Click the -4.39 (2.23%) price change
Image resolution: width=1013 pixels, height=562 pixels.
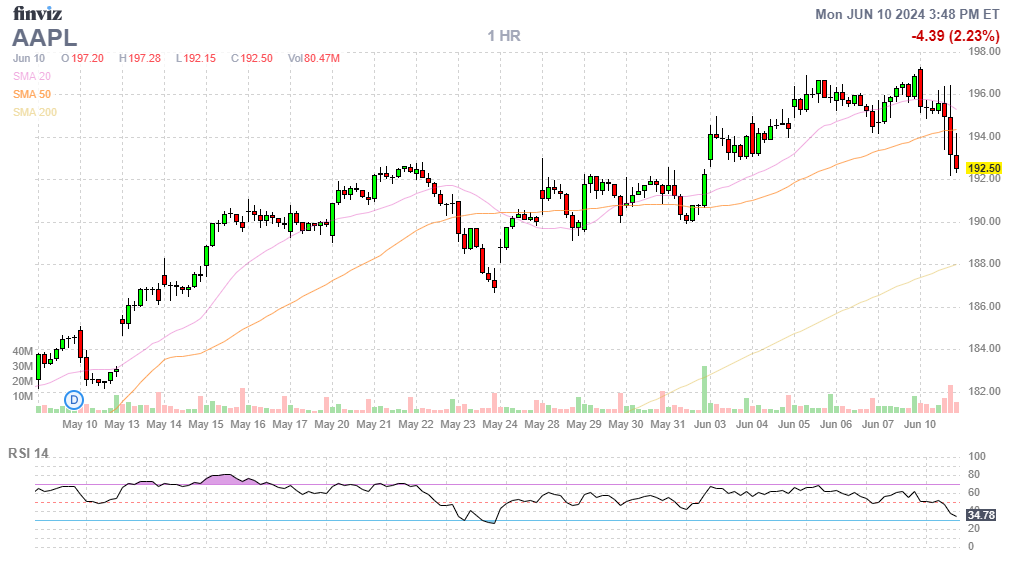[x=955, y=36]
